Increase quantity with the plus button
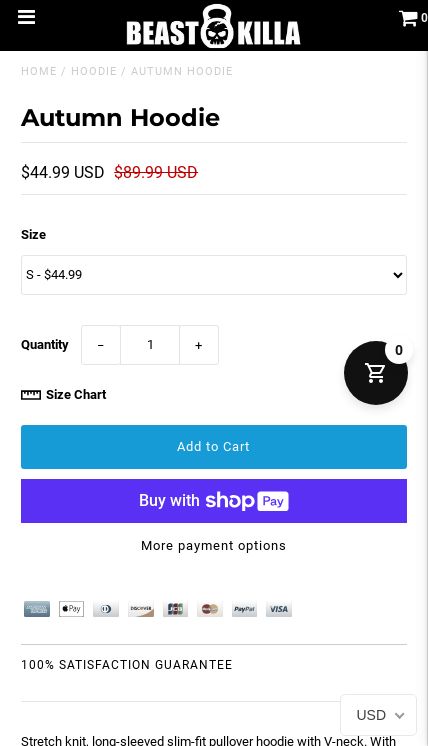Viewport: 428px width, 746px height. pos(199,345)
